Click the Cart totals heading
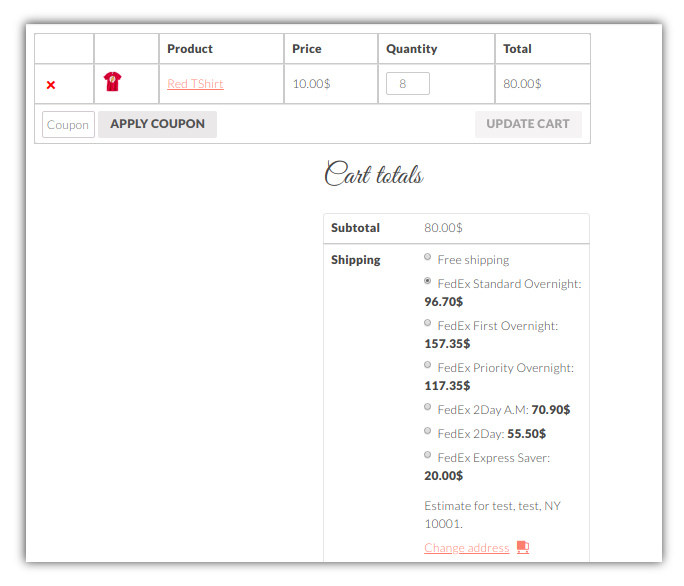 coord(374,174)
